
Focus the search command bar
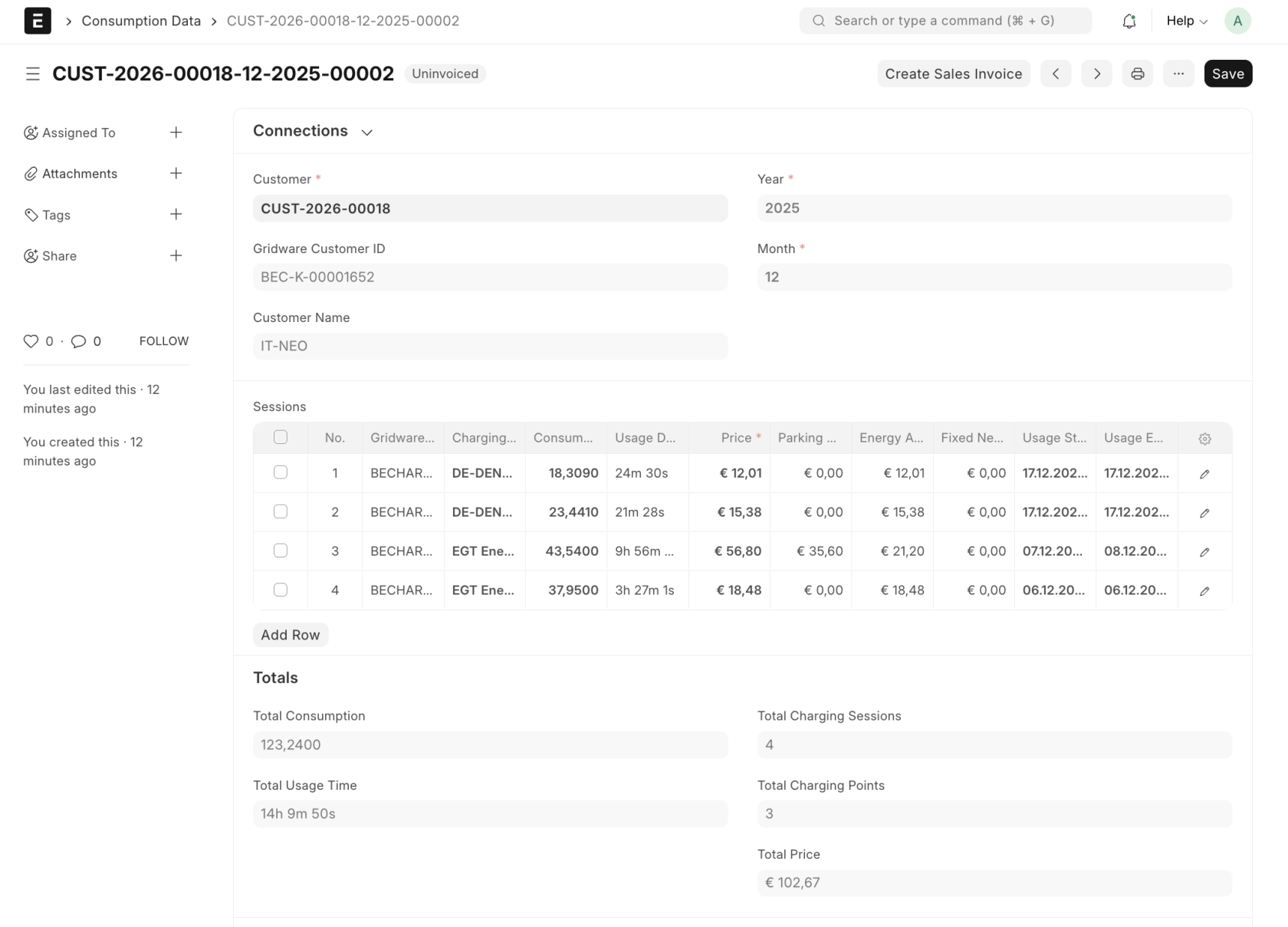pyautogui.click(x=945, y=21)
